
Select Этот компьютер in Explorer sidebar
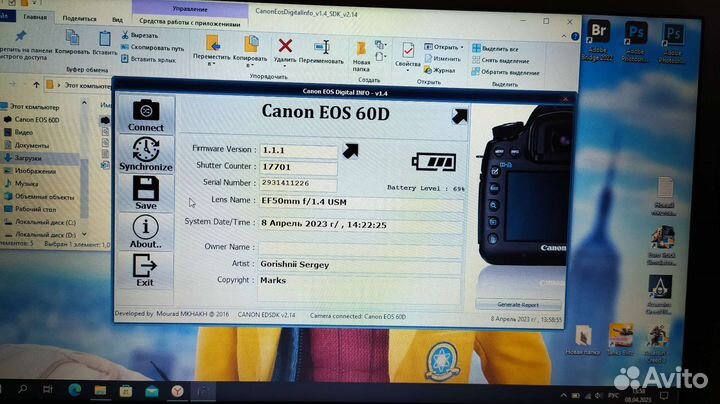30,107
